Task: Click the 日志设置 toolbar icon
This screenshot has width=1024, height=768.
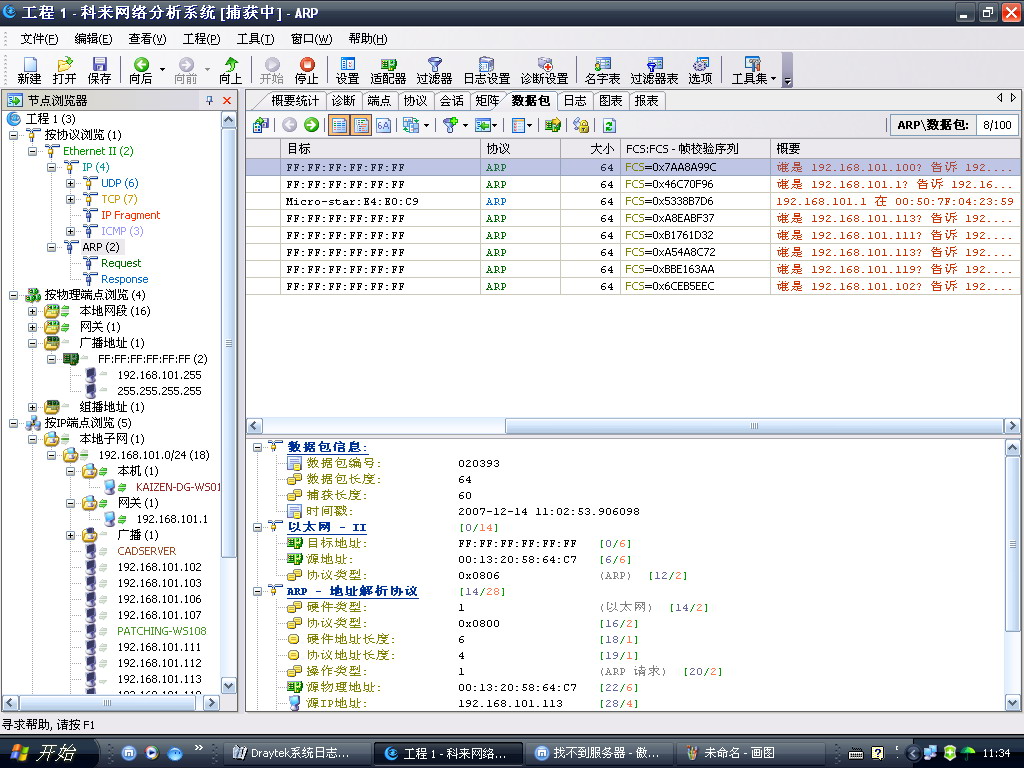Action: coord(486,69)
